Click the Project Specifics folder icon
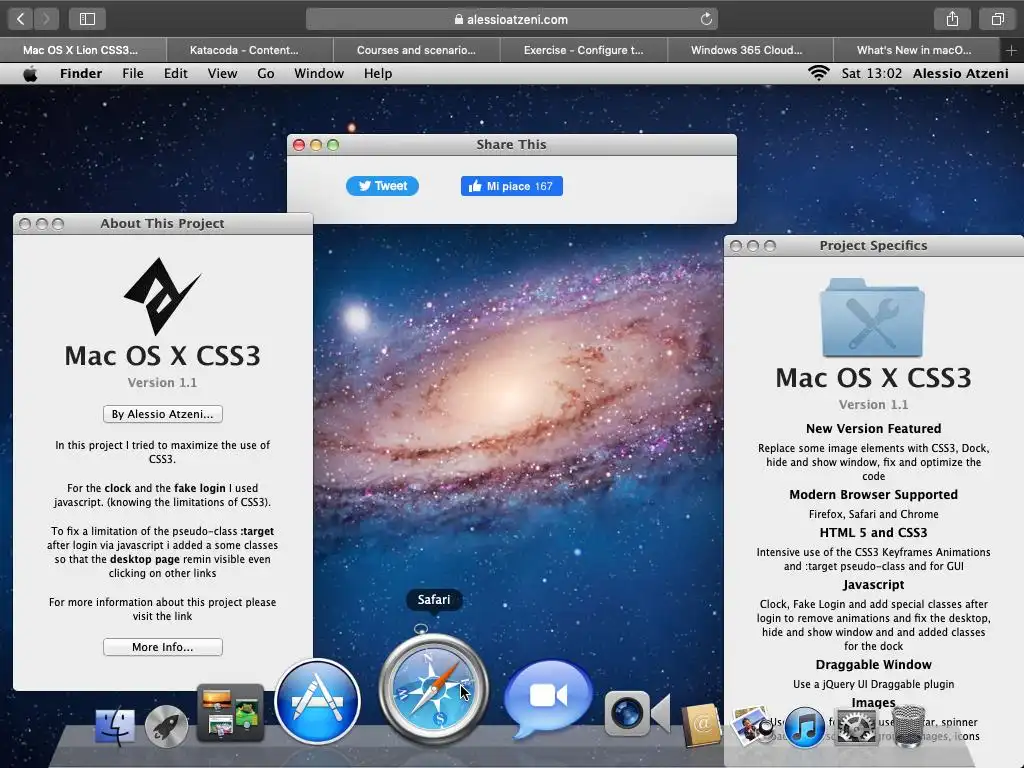The image size is (1024, 768). coord(872,317)
